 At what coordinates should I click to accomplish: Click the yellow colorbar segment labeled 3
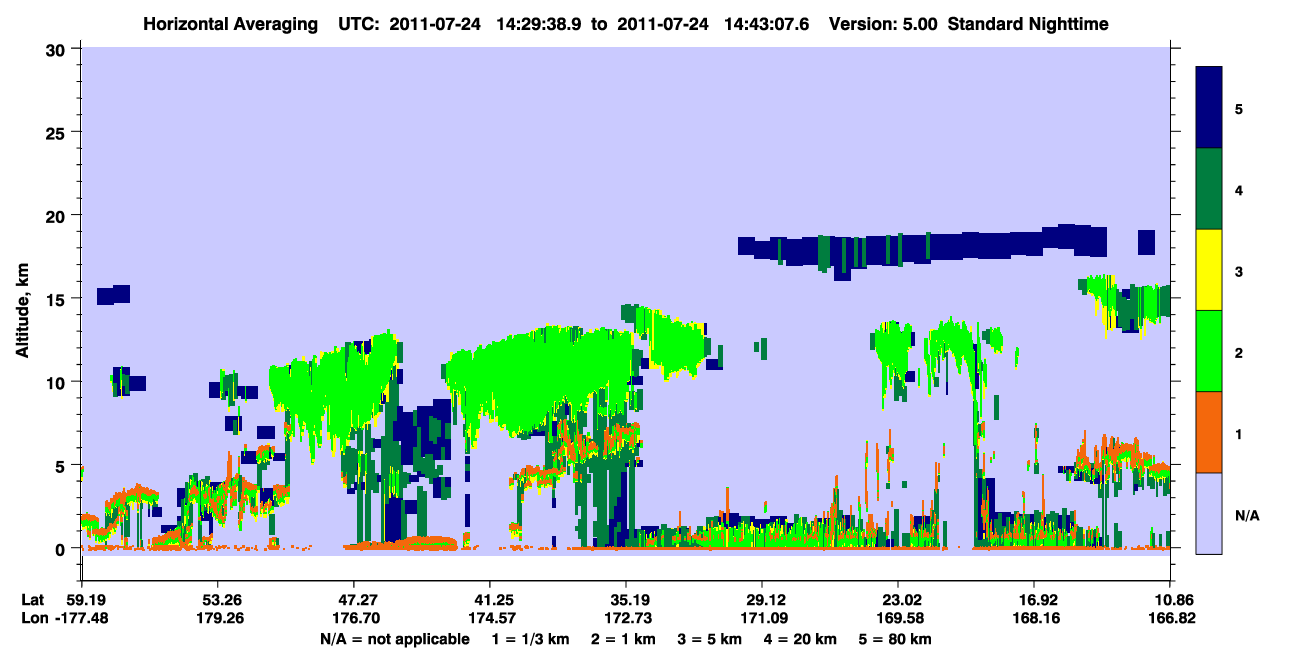[1209, 269]
